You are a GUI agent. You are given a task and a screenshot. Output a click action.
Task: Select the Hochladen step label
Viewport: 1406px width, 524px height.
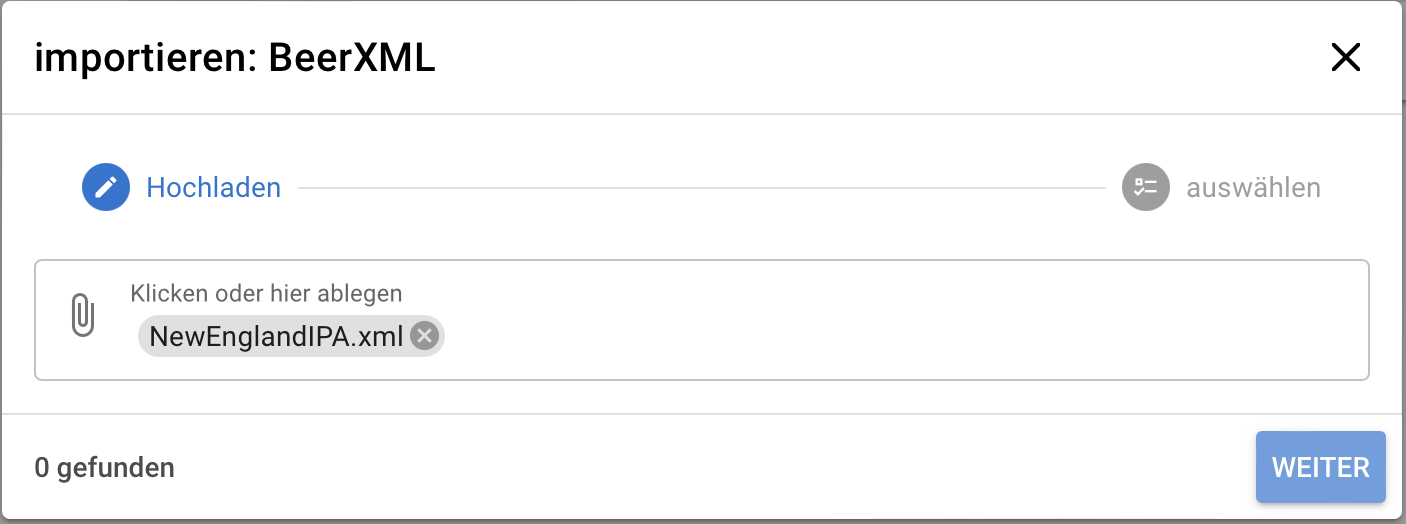(x=214, y=187)
